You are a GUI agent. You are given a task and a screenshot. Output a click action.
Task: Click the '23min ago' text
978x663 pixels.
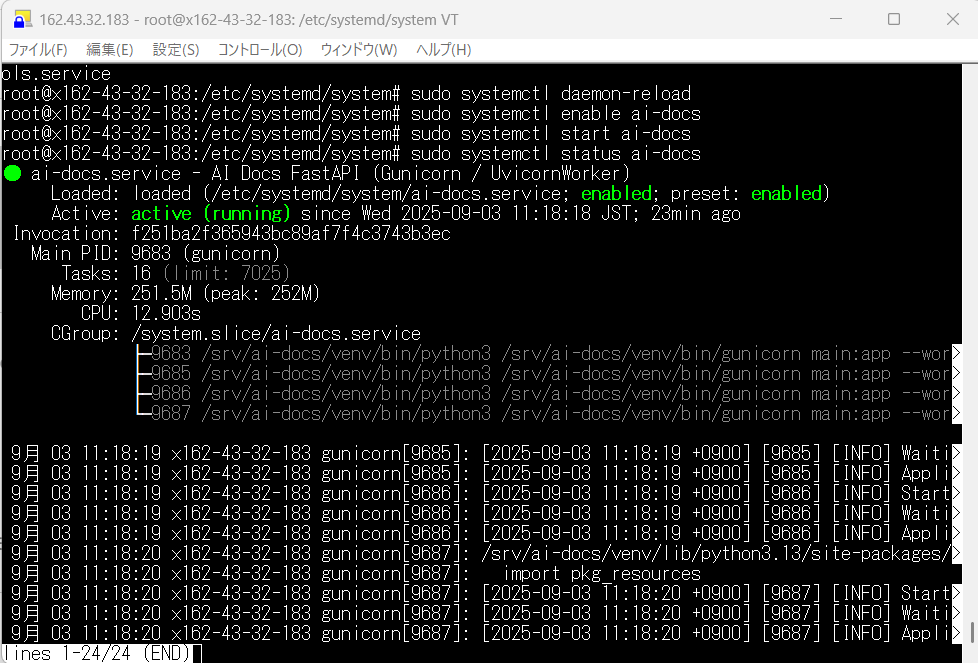point(696,213)
